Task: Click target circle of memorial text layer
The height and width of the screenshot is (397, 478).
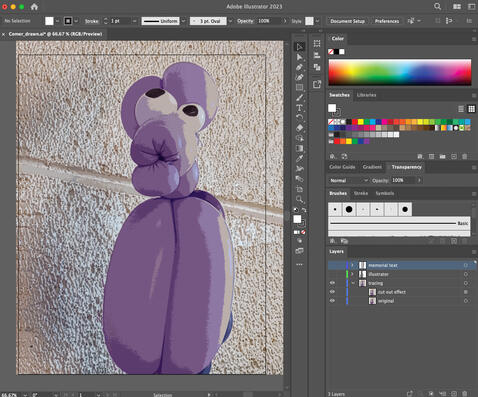Action: point(466,265)
